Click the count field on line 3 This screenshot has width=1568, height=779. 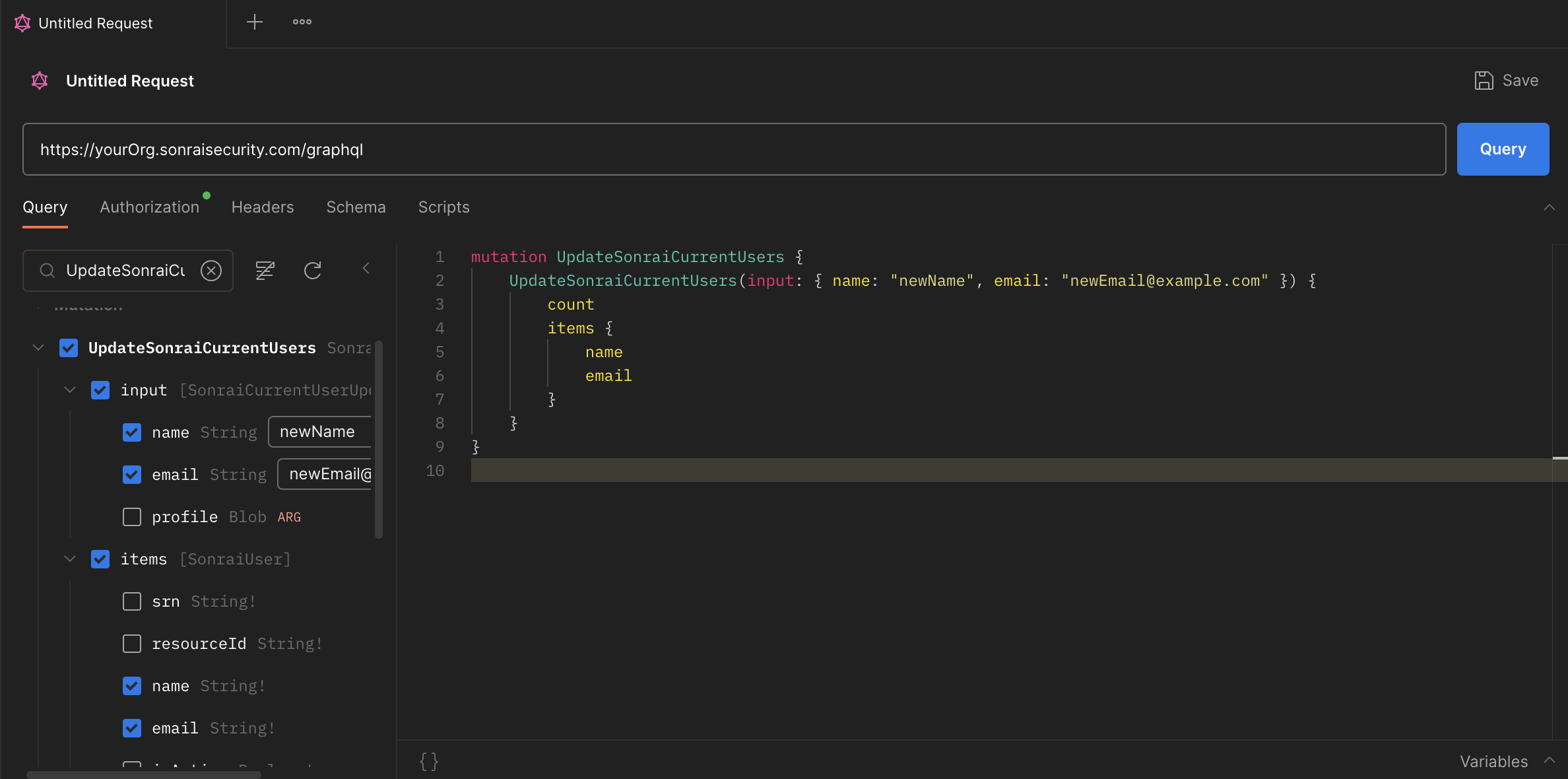click(571, 304)
